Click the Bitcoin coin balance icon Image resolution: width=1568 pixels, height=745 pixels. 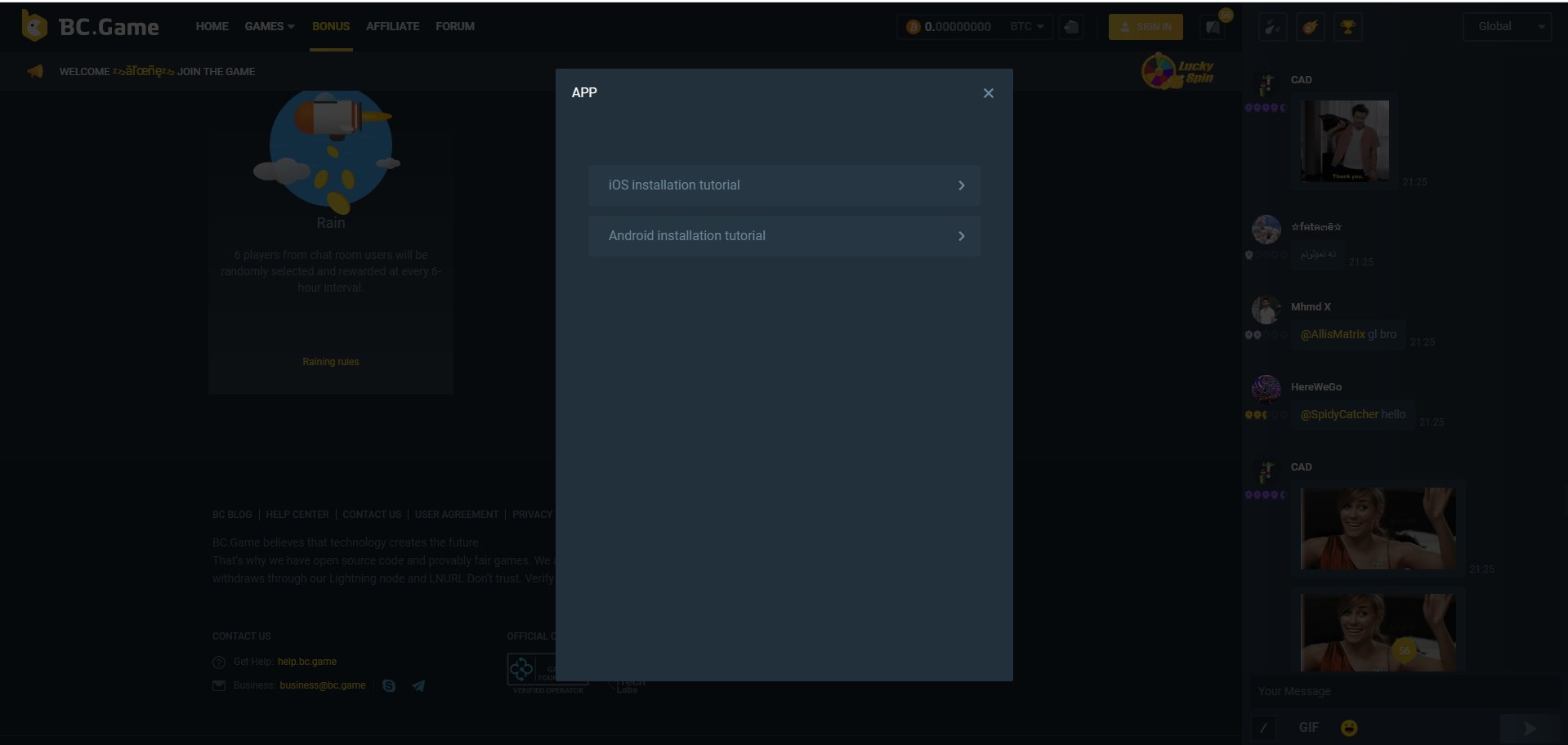pyautogui.click(x=913, y=27)
